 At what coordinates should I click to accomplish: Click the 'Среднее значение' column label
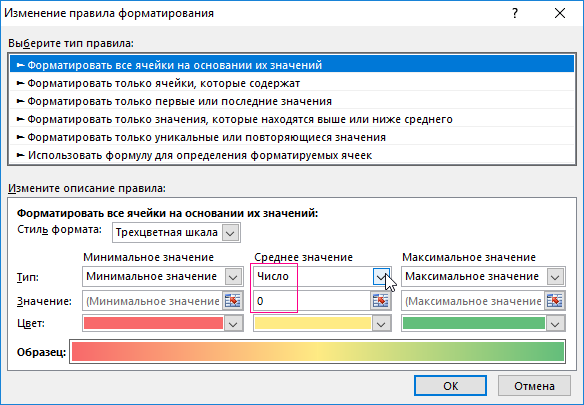(303, 257)
